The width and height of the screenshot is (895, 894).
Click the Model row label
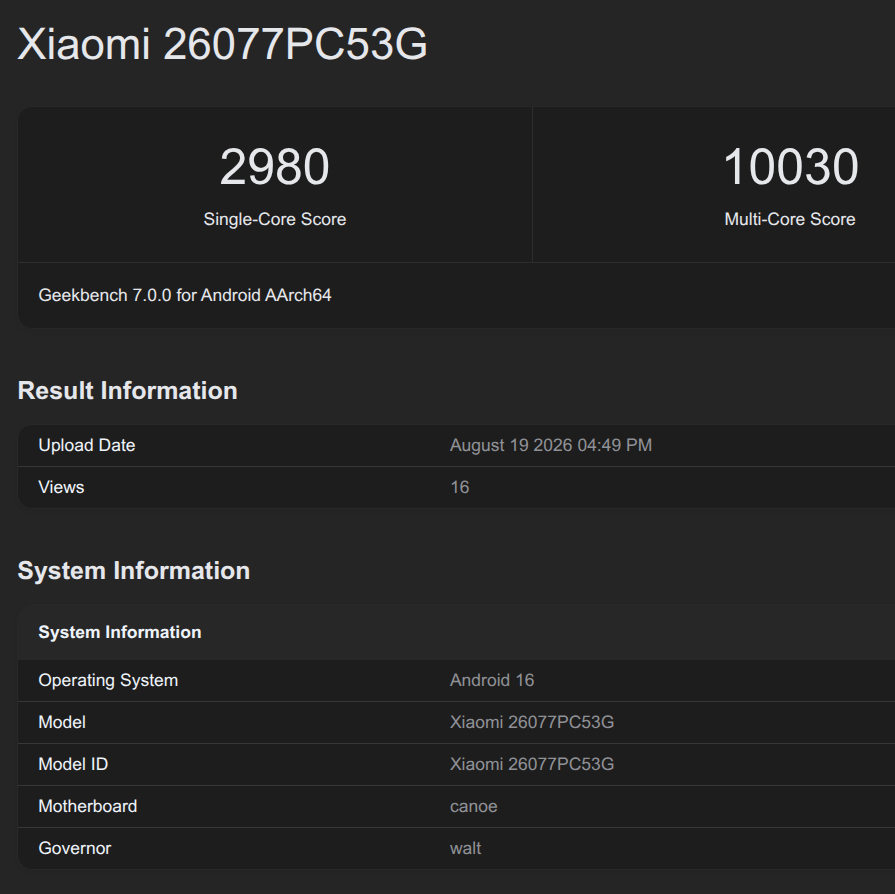(x=62, y=722)
